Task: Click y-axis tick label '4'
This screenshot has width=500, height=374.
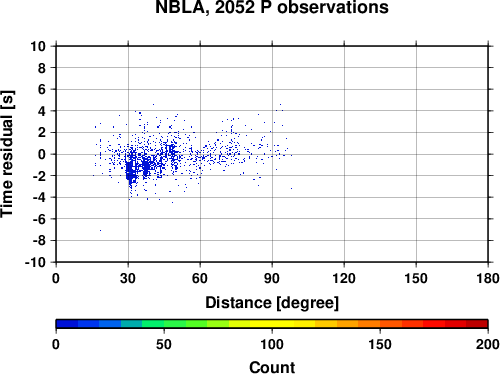Action: (x=42, y=111)
